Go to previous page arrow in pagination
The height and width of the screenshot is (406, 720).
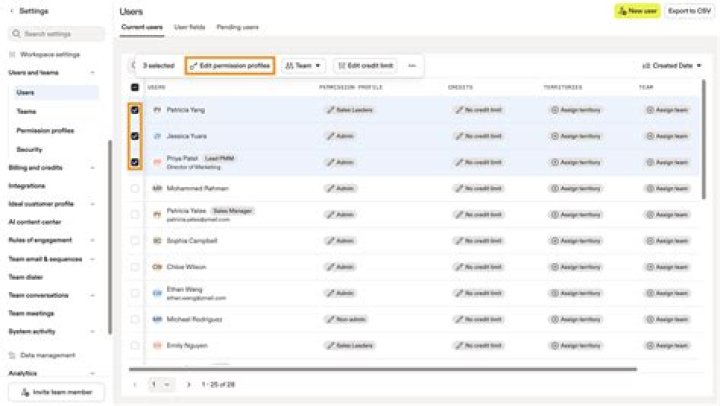pos(135,384)
